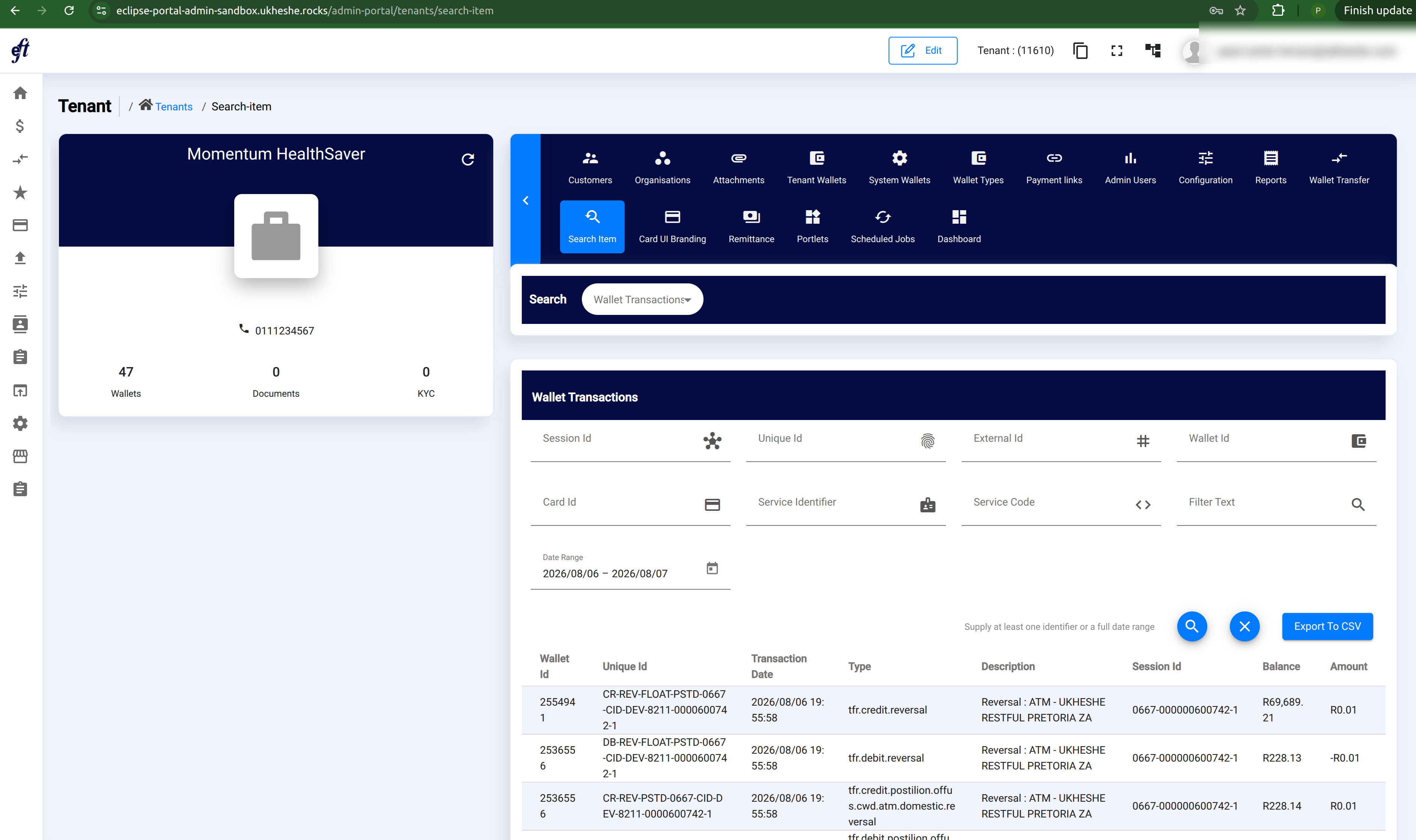Open the Configuration tab

pos(1205,167)
